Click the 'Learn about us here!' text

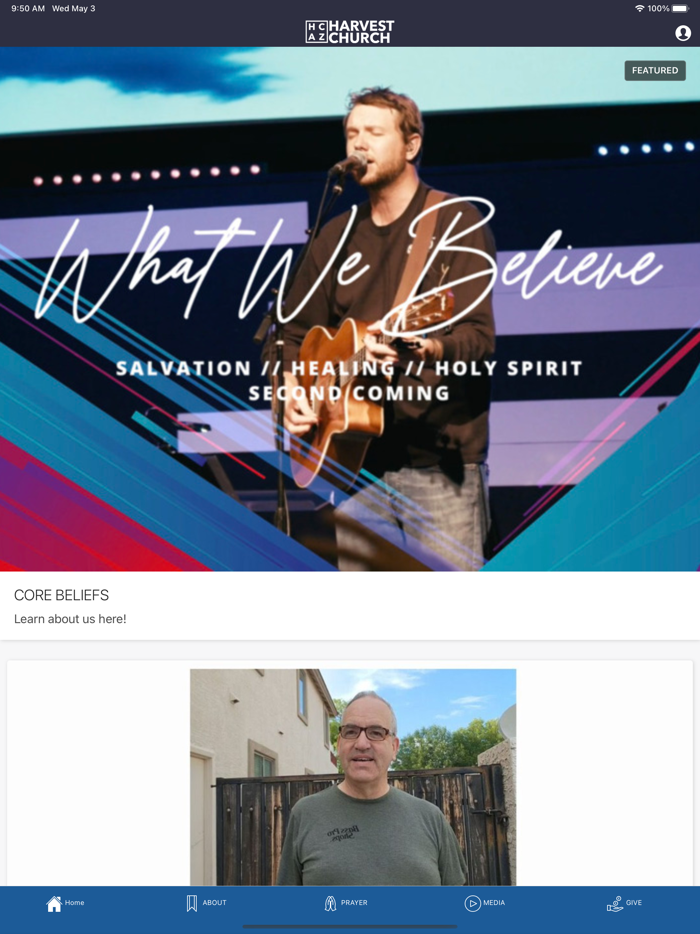click(x=70, y=619)
